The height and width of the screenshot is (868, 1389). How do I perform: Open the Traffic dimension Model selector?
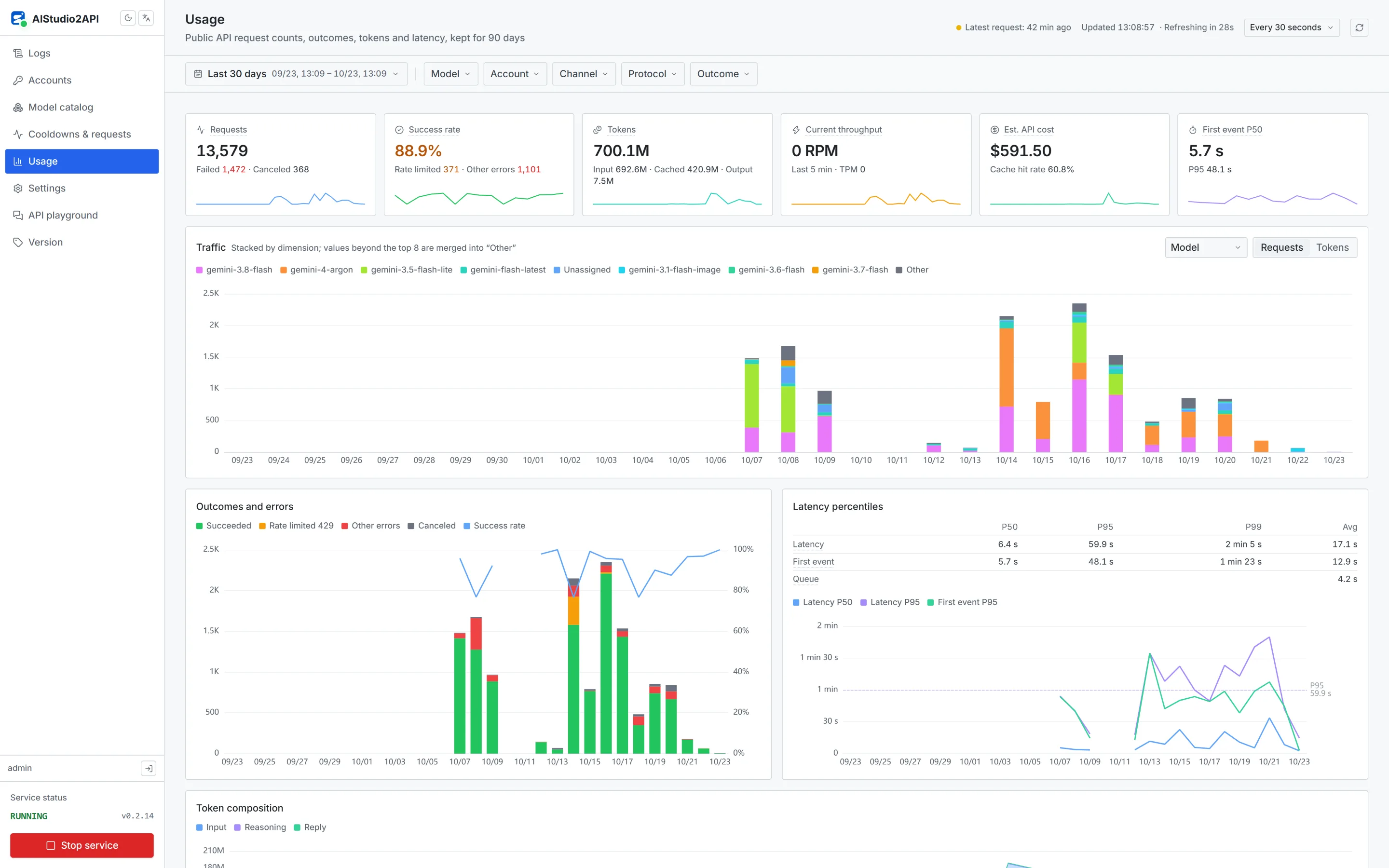(1205, 247)
